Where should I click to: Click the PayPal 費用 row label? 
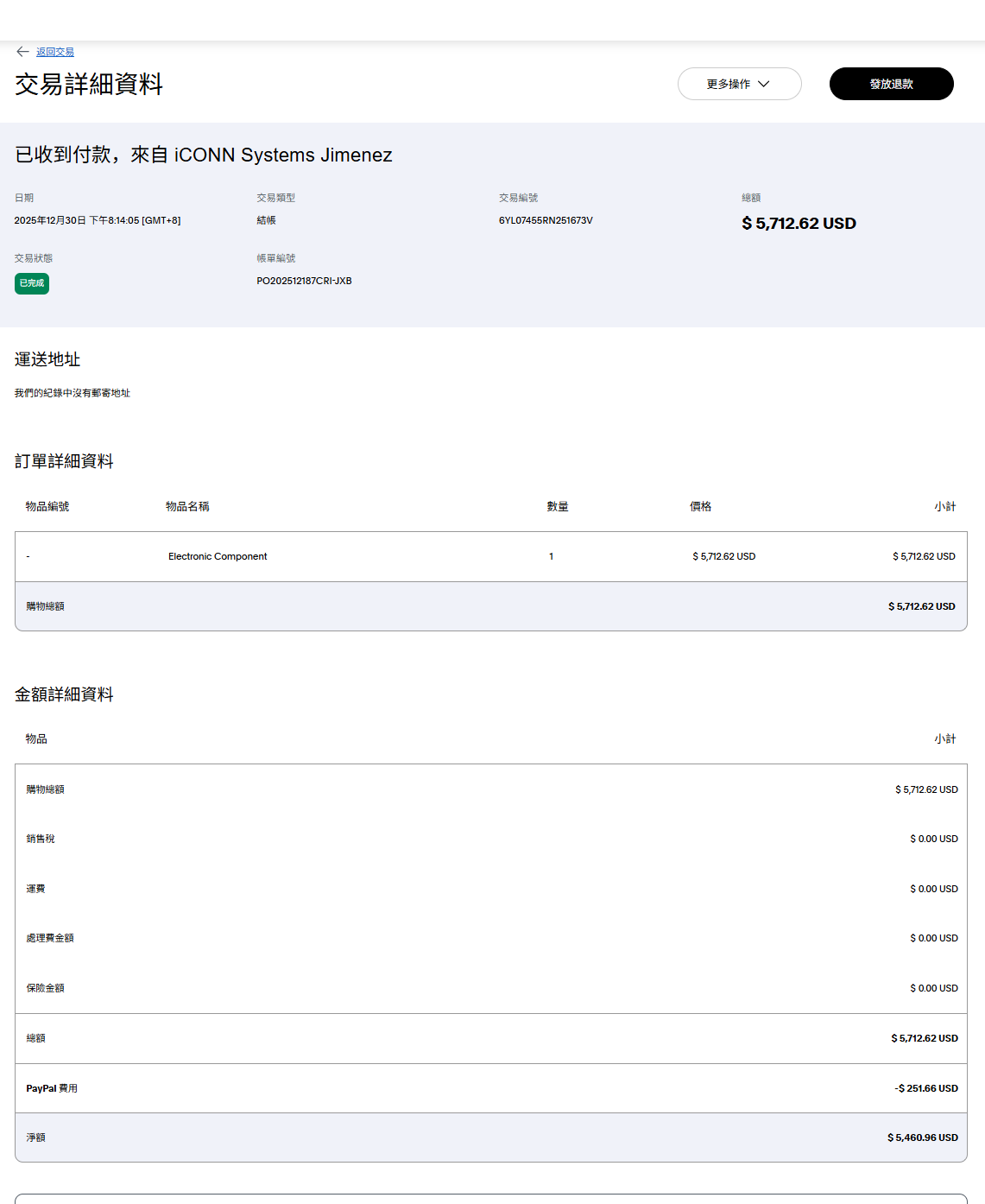[52, 1088]
